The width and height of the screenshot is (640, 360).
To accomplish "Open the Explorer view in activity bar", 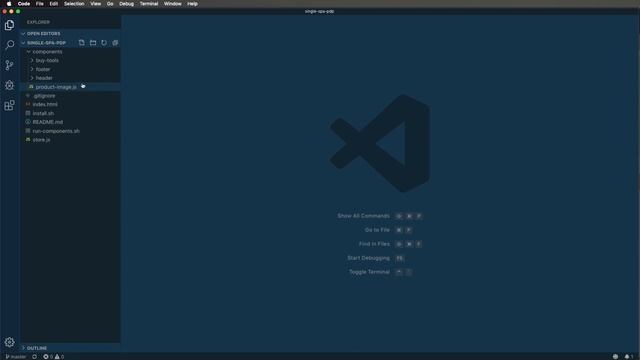I will pyautogui.click(x=9, y=25).
